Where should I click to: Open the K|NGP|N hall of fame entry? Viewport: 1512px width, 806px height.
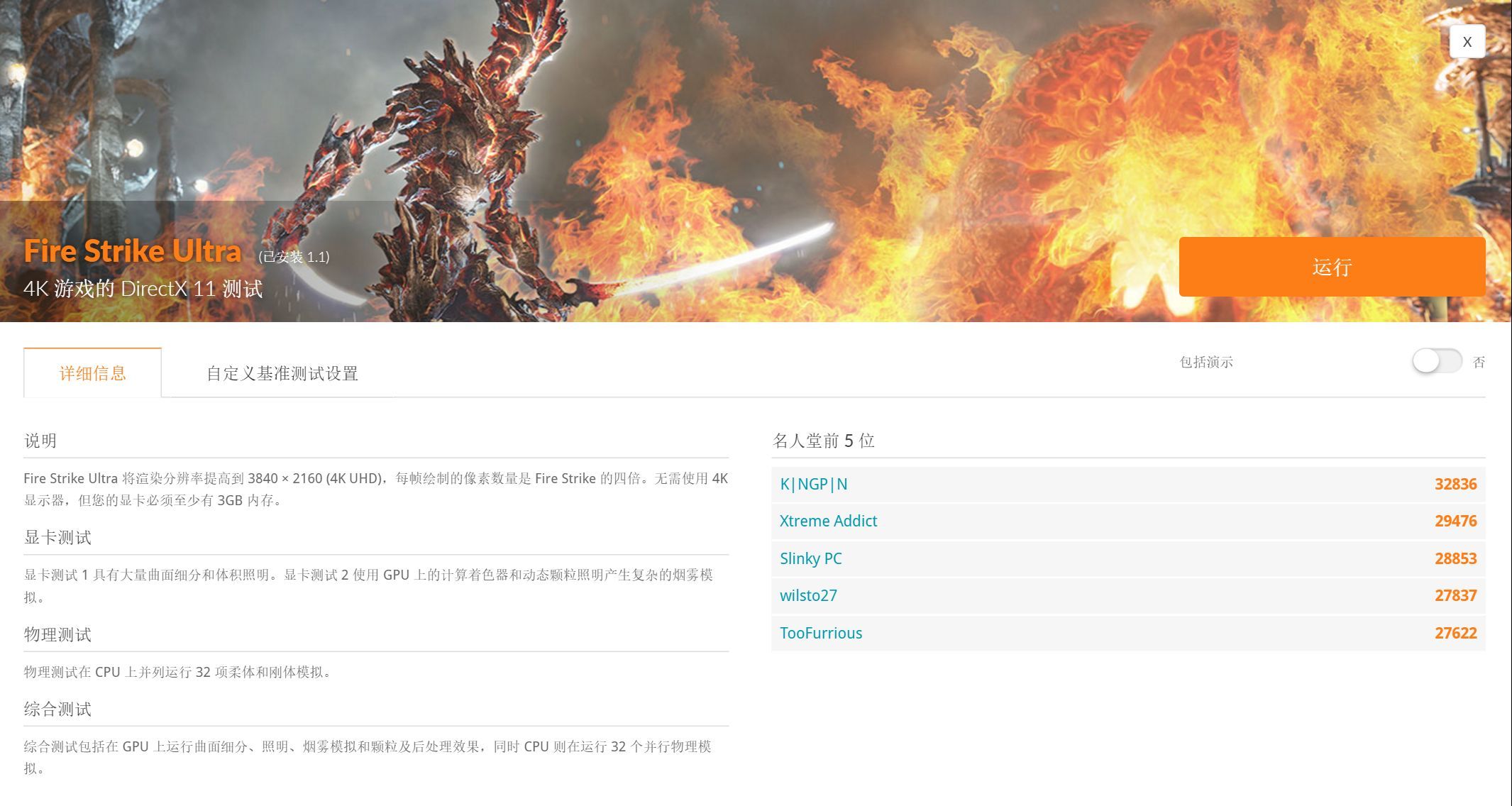(x=813, y=484)
